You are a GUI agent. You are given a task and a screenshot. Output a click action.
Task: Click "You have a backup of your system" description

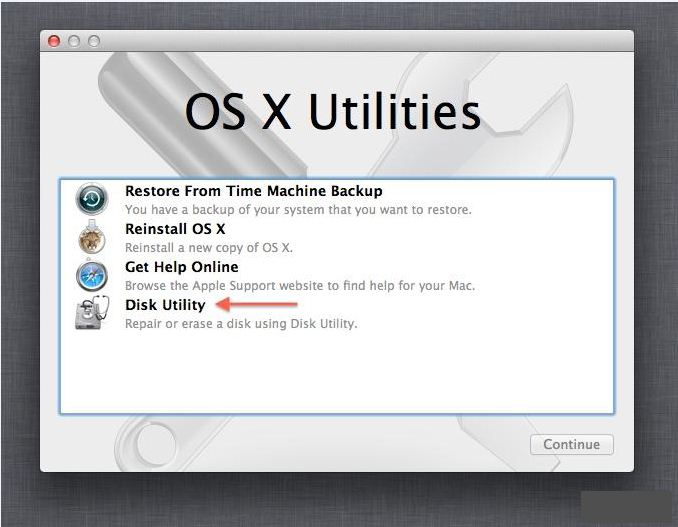tap(298, 210)
